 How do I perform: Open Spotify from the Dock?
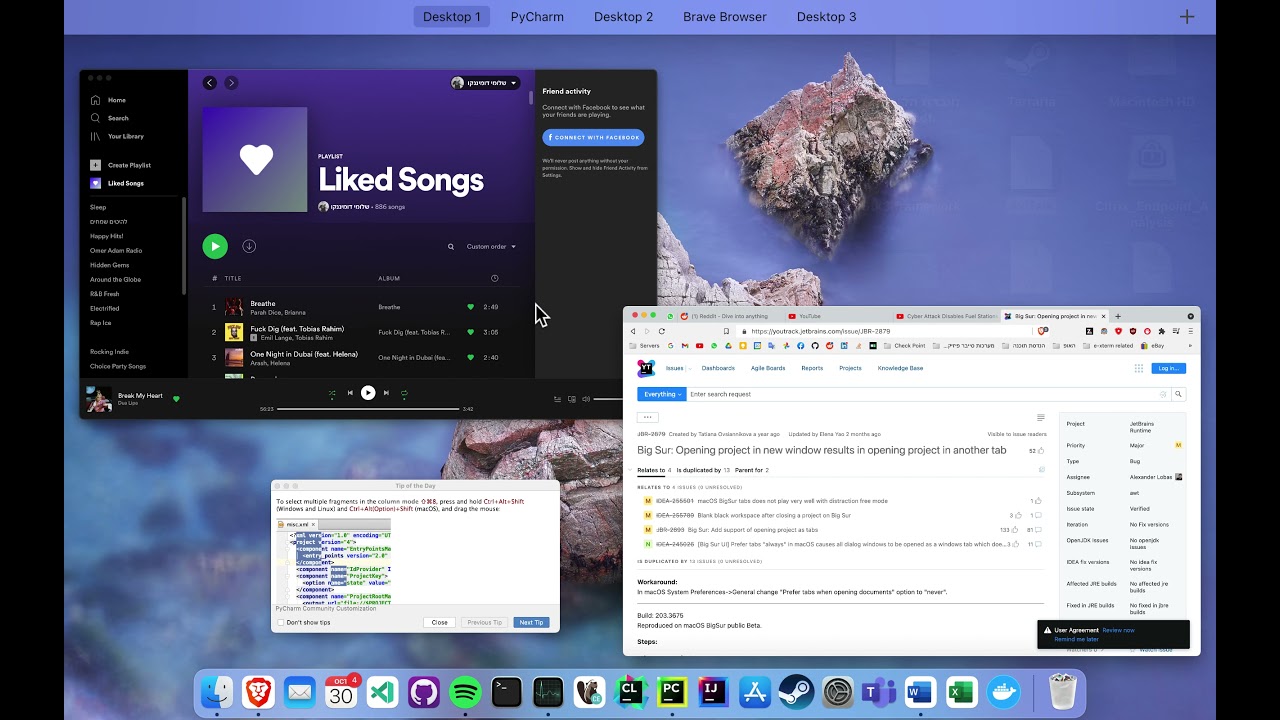[465, 692]
